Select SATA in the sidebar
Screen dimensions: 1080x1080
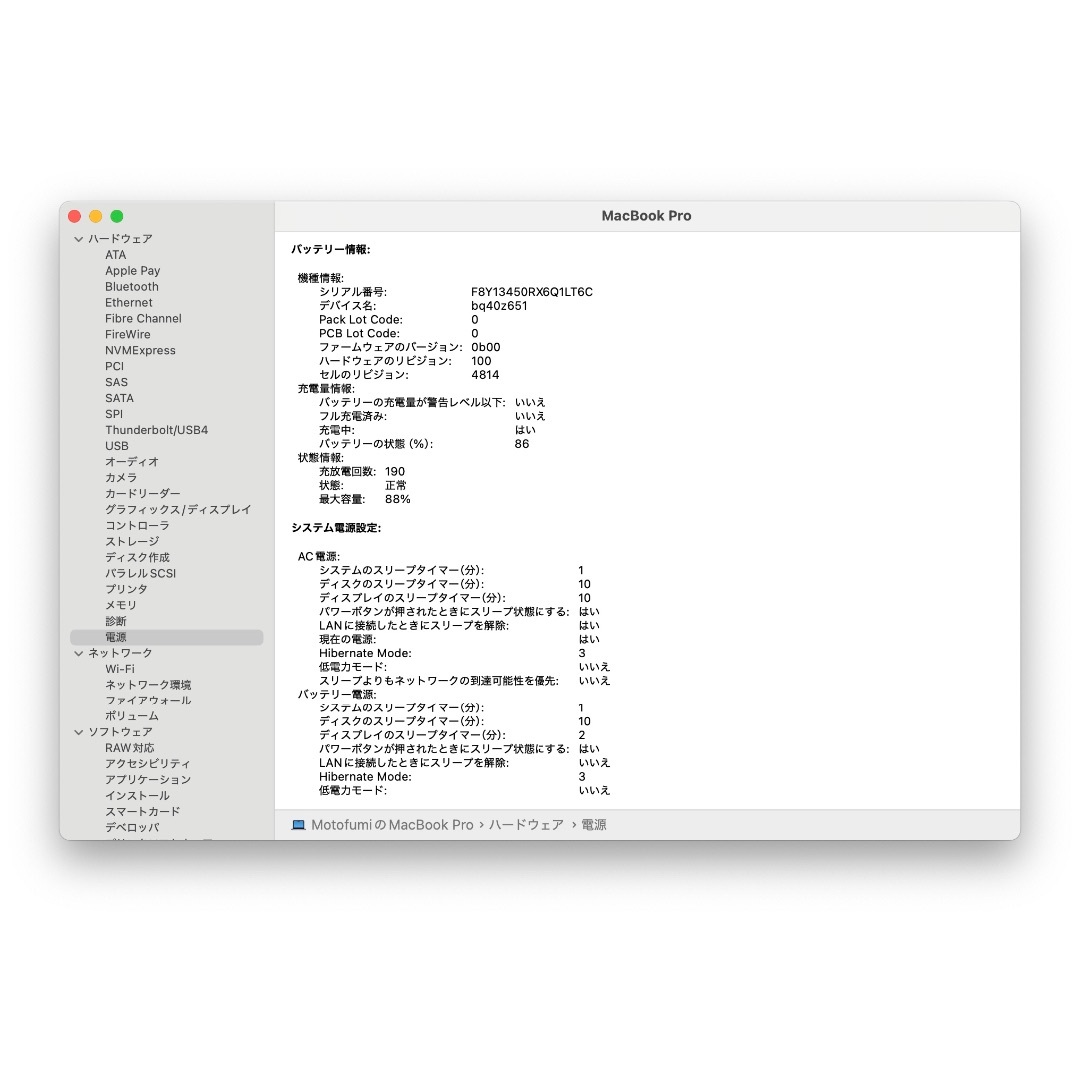[x=119, y=398]
